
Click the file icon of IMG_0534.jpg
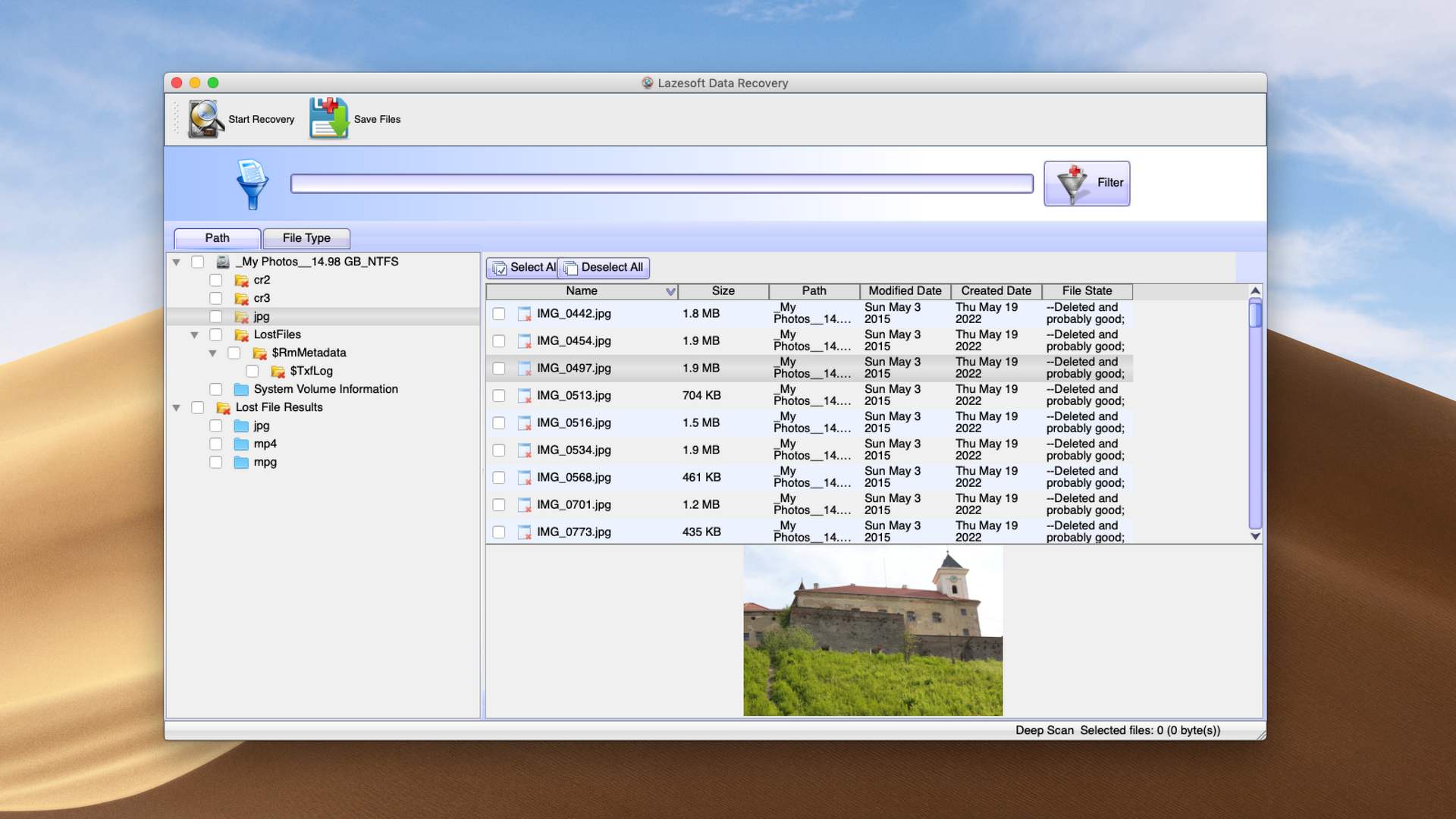524,450
